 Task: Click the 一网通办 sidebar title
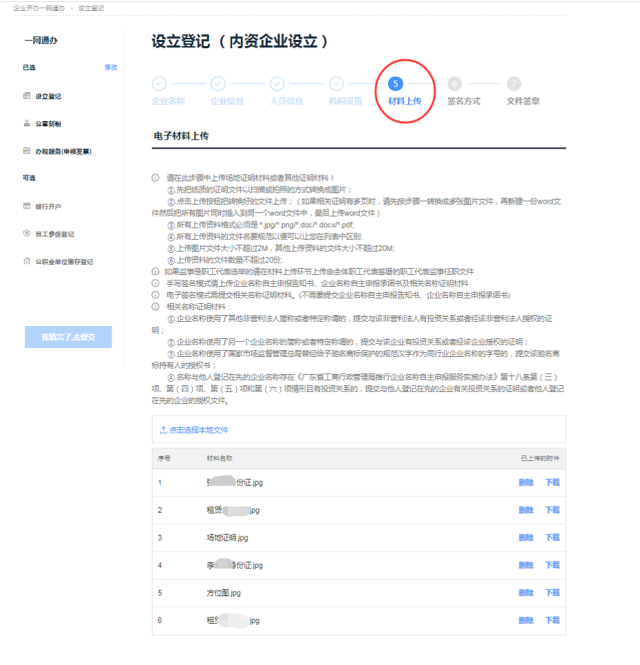41,40
